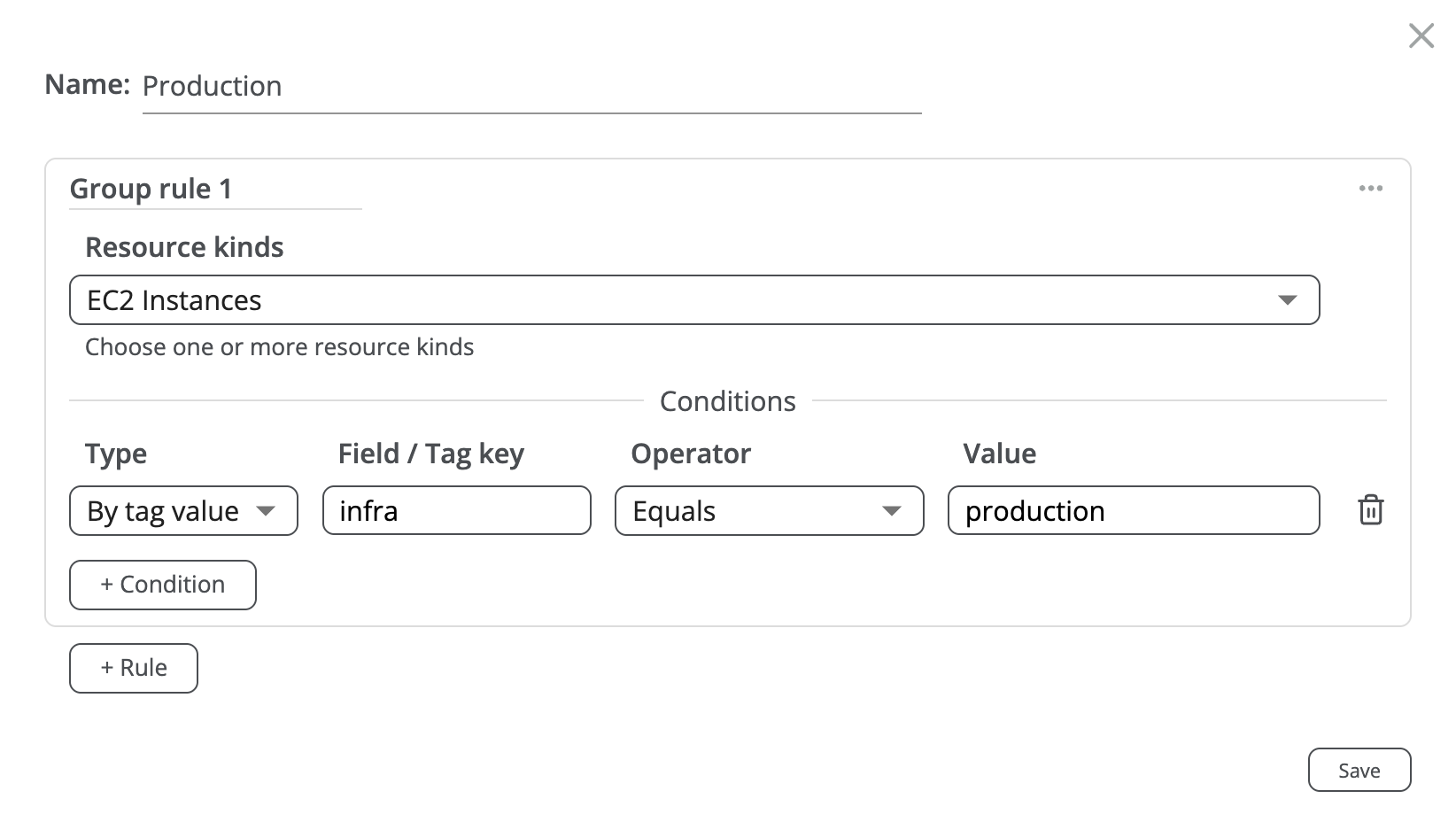Close the dialog with the X icon
The image size is (1456, 822).
(1421, 36)
